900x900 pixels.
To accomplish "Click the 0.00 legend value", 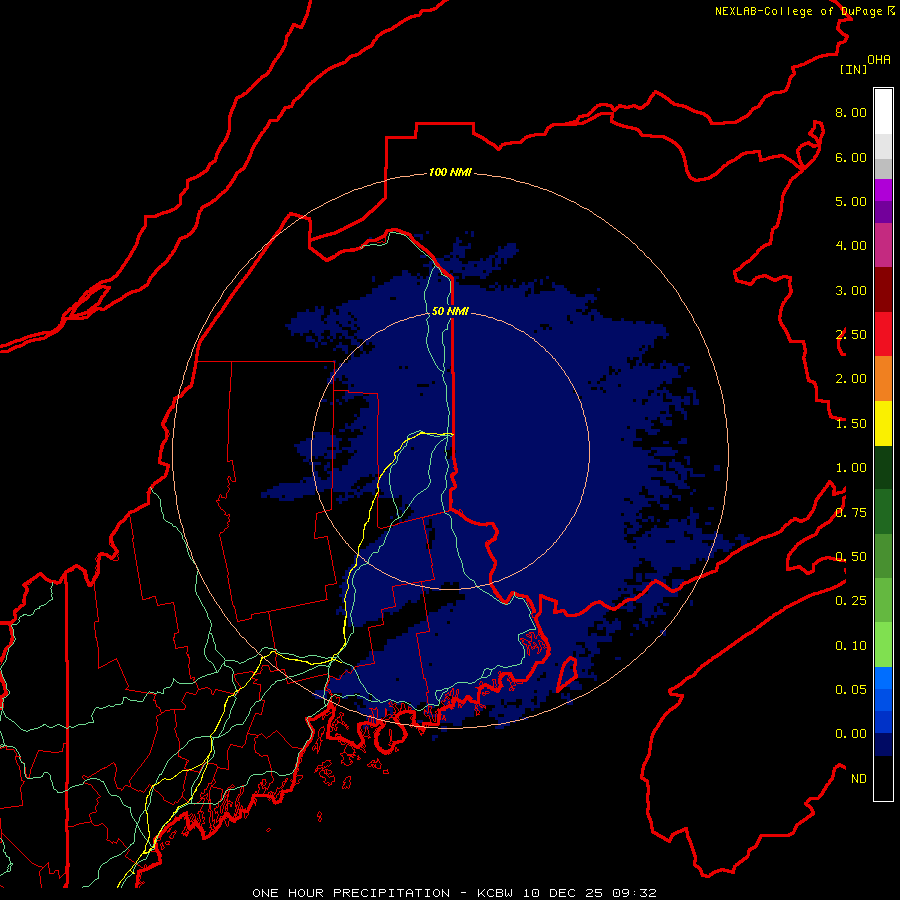I will 851,734.
